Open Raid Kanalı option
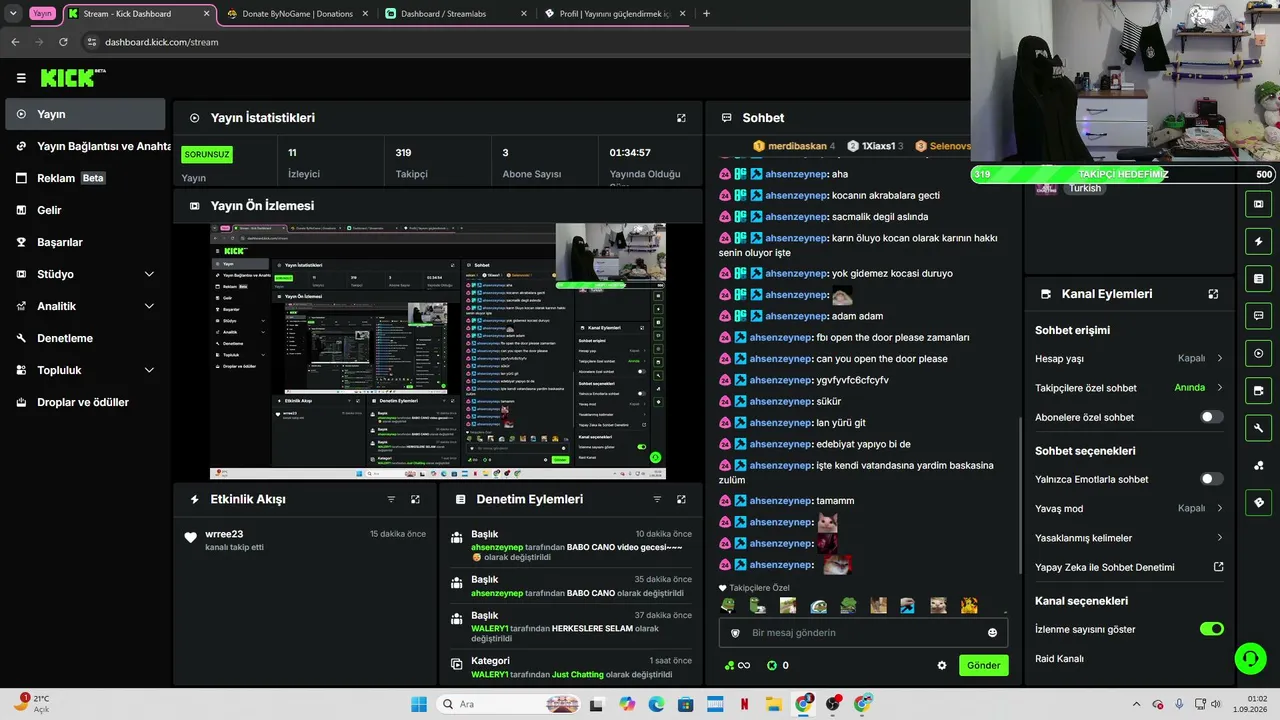The height and width of the screenshot is (720, 1280). (x=1059, y=659)
